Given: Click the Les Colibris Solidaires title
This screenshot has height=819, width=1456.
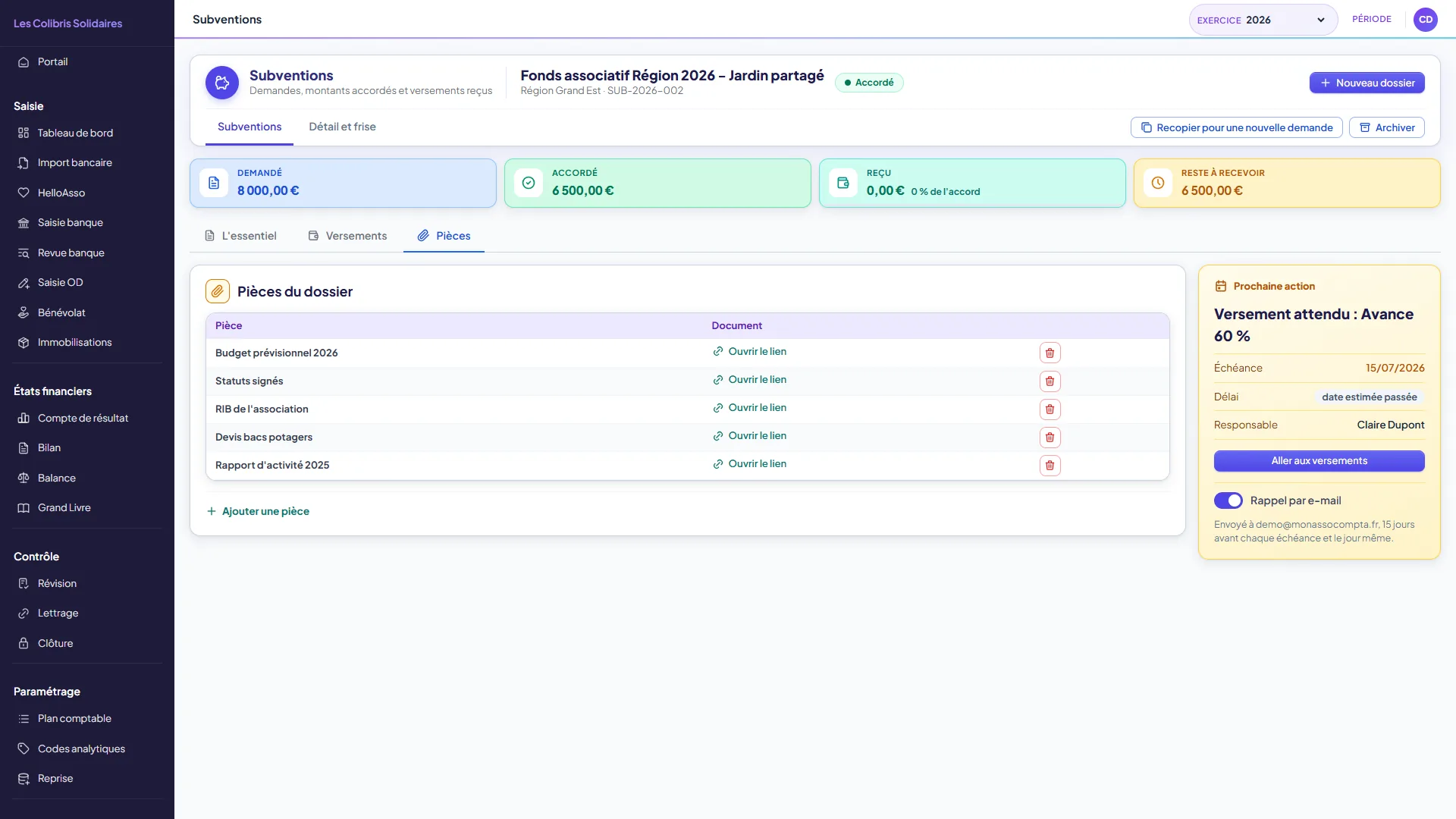Looking at the screenshot, I should (67, 24).
